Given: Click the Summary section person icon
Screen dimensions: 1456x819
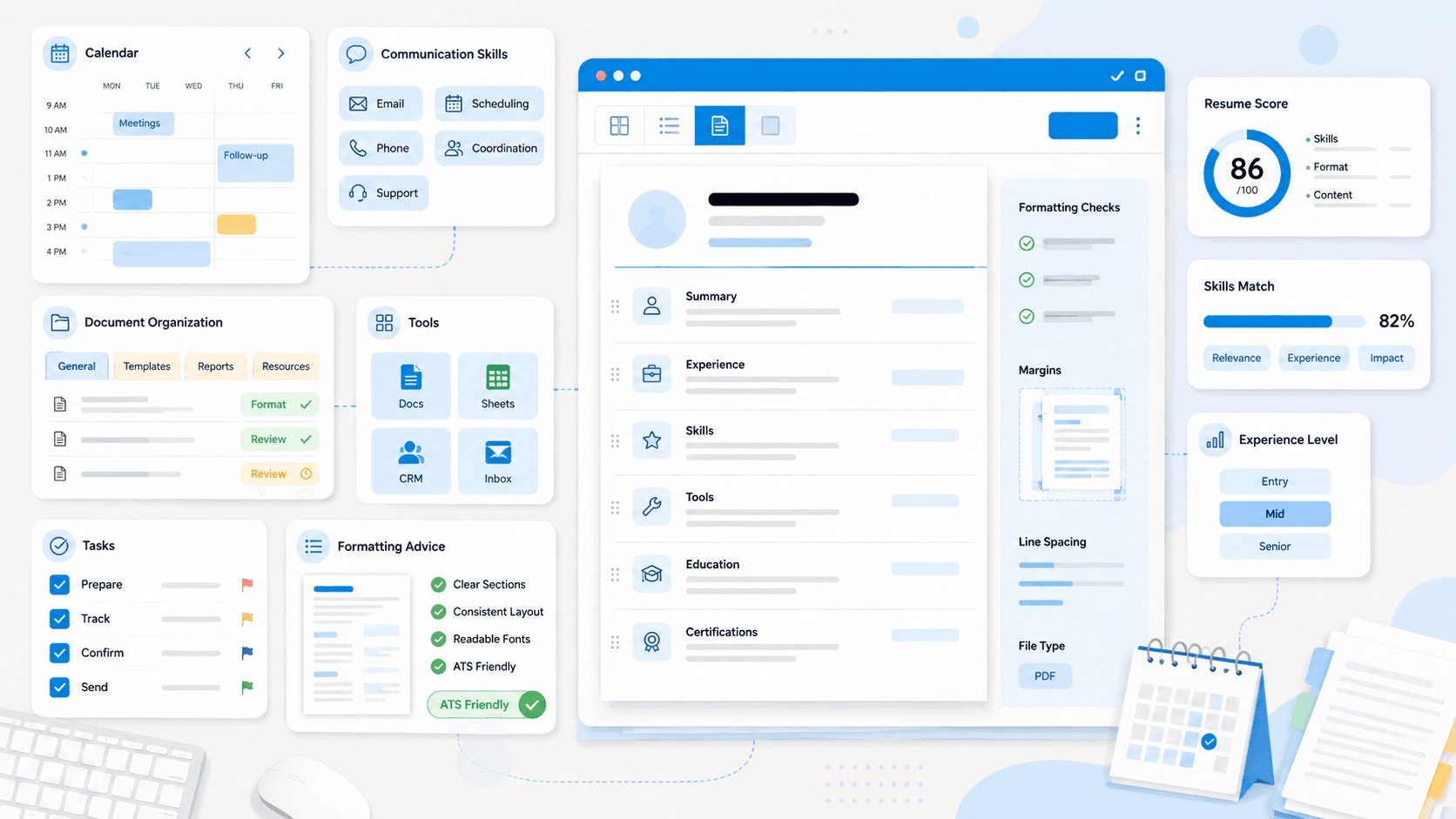Looking at the screenshot, I should [x=651, y=305].
